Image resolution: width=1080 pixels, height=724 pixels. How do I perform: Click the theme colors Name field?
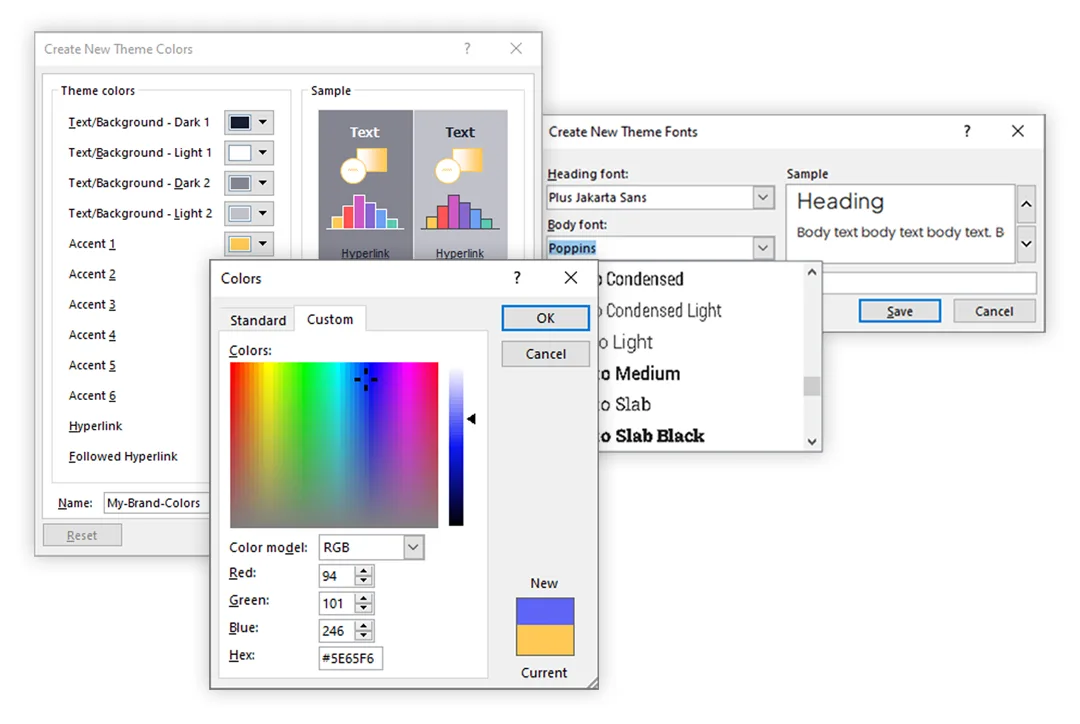click(x=157, y=503)
